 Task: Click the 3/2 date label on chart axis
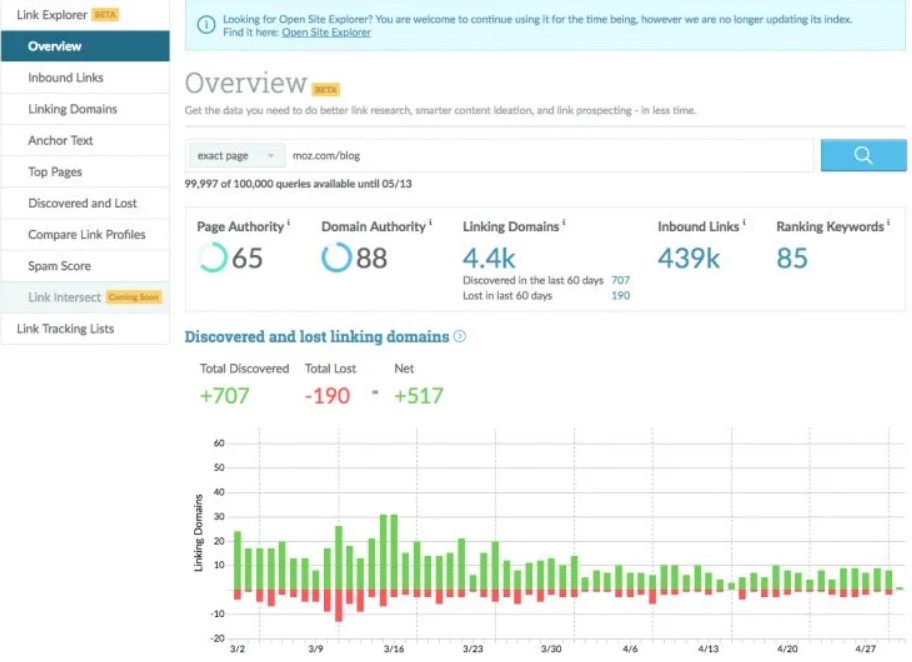pyautogui.click(x=237, y=649)
